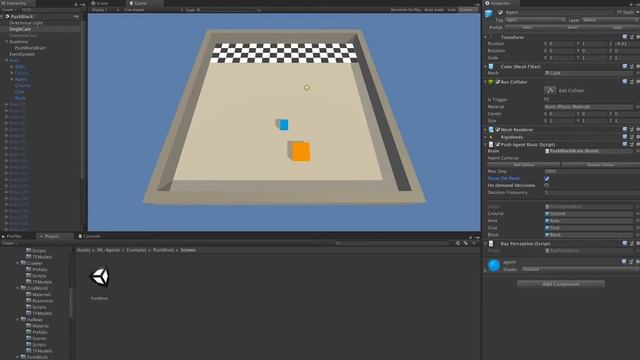Collapse the Academy tree node

[7, 42]
